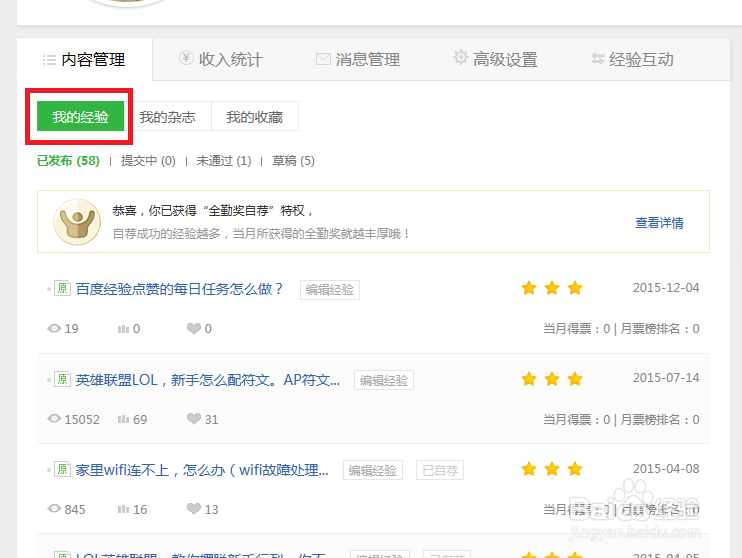
Task: Click the star rating of 2015-07-14 article
Action: pyautogui.click(x=552, y=379)
